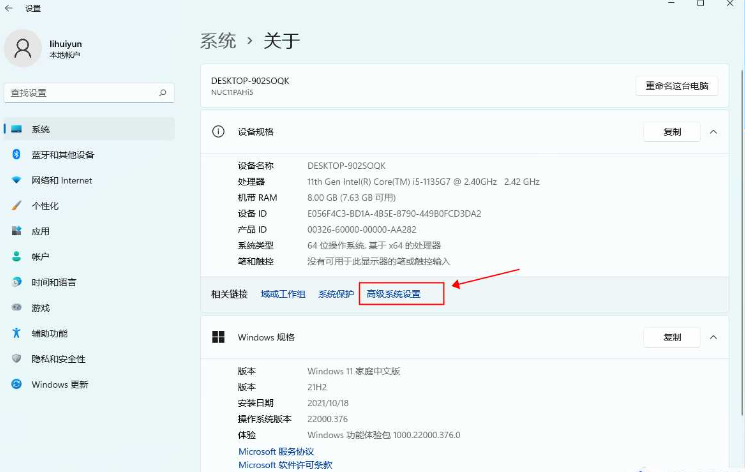
Task: Open the 高级系统设置 link
Action: [393, 294]
